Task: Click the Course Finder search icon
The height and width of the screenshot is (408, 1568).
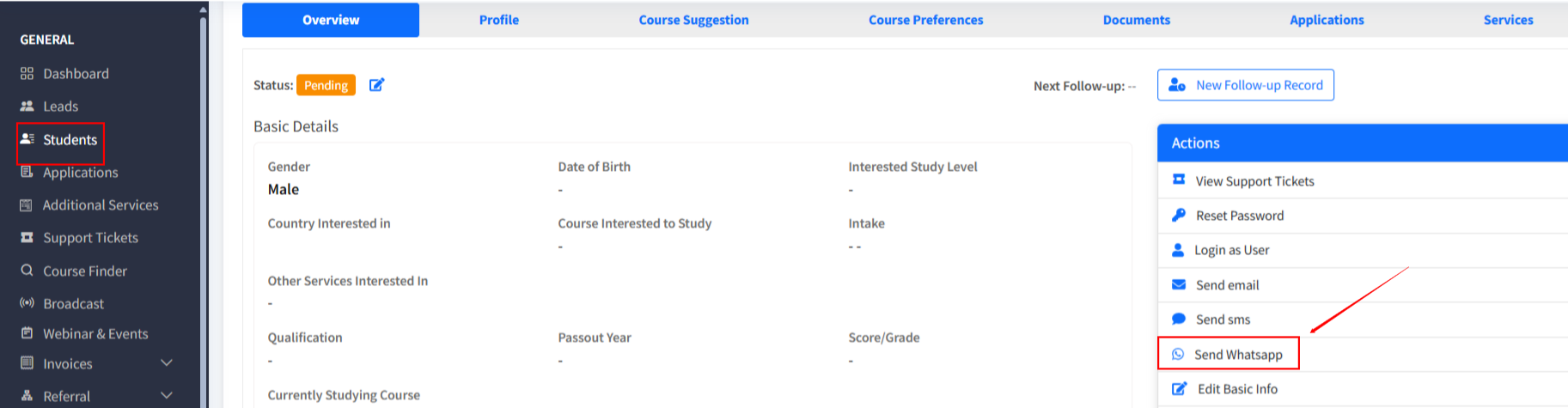Action: click(27, 271)
